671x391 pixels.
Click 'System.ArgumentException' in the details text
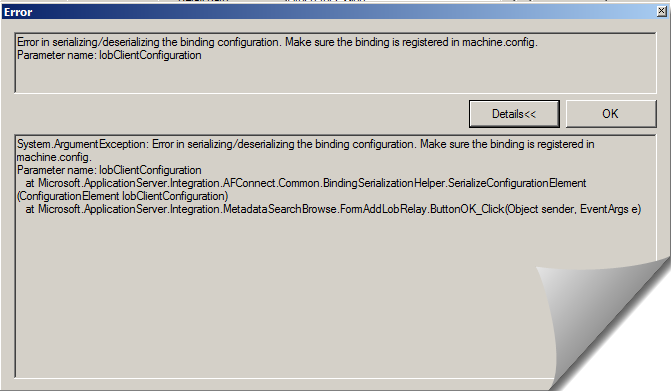[83, 144]
